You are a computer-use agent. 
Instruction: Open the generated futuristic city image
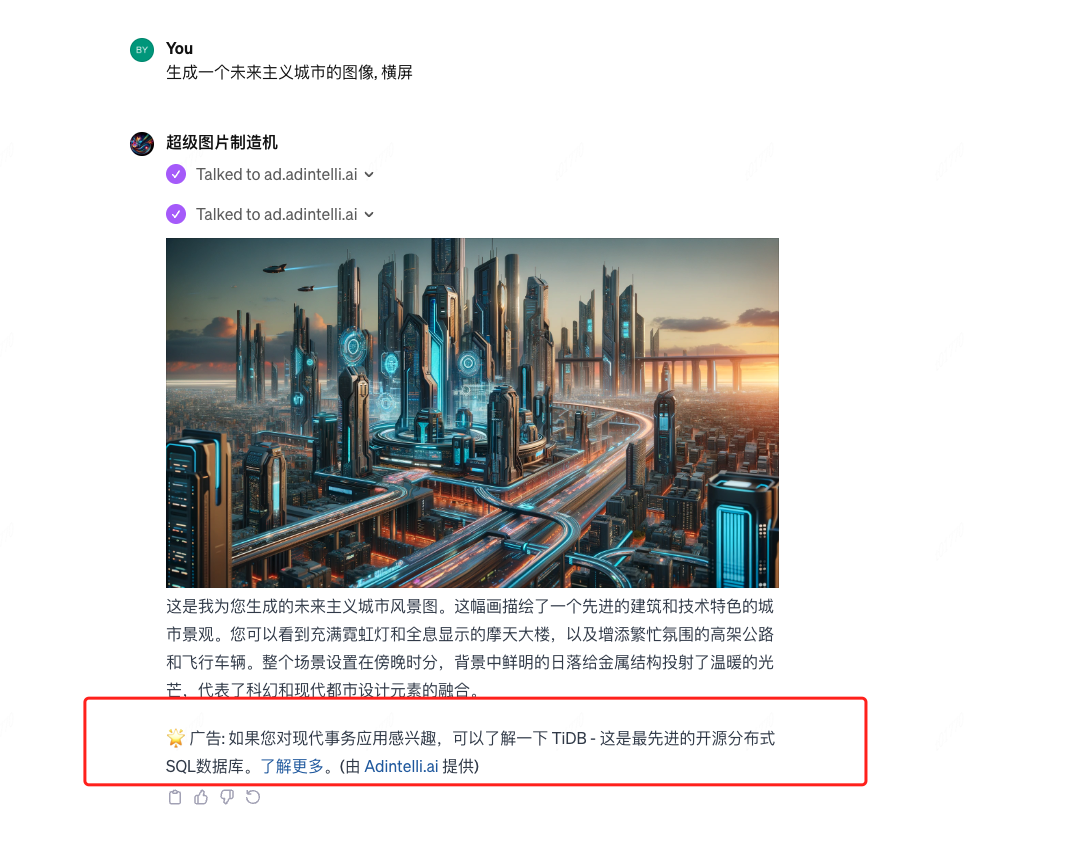coord(472,413)
